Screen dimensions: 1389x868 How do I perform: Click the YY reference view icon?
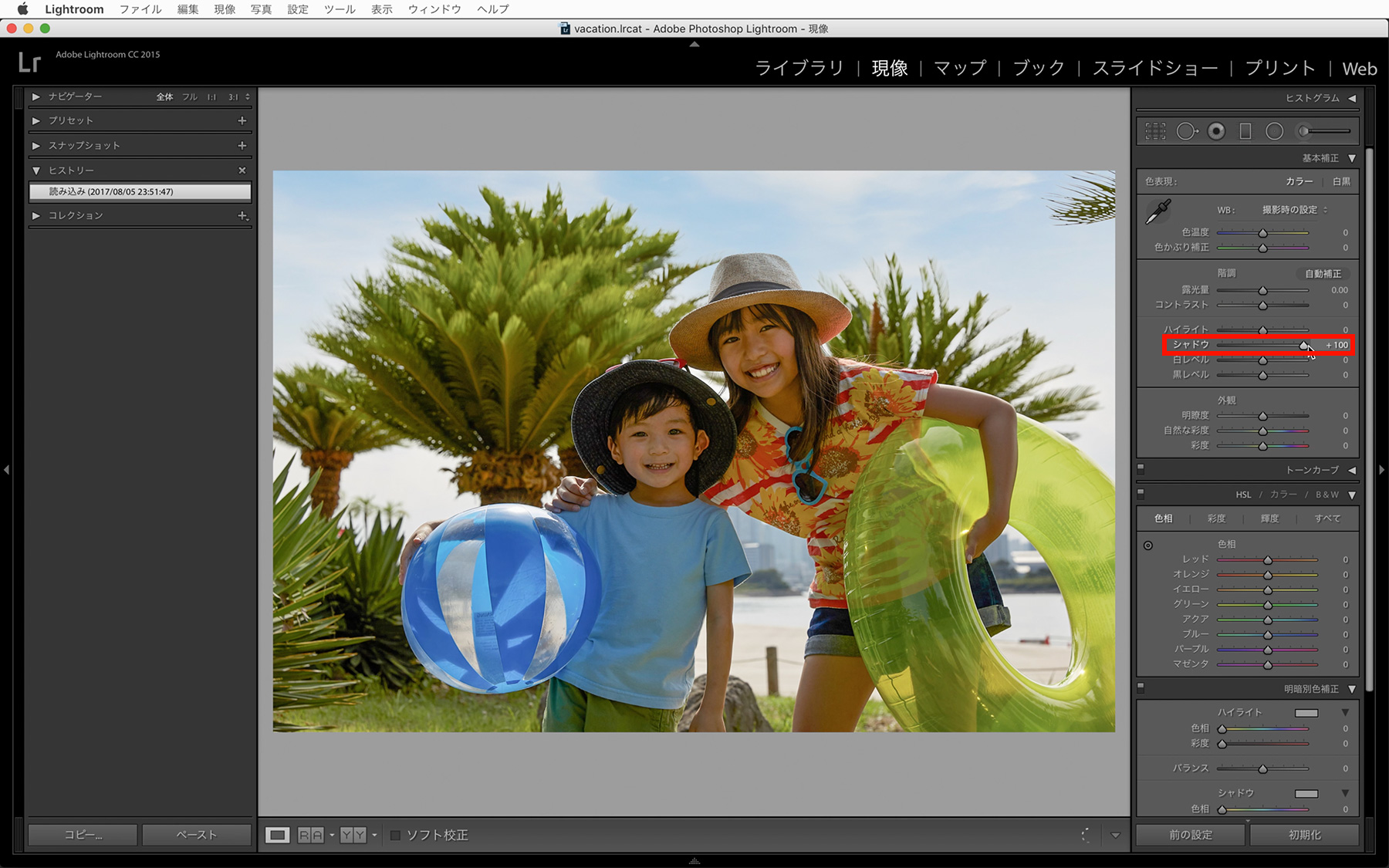[x=353, y=835]
